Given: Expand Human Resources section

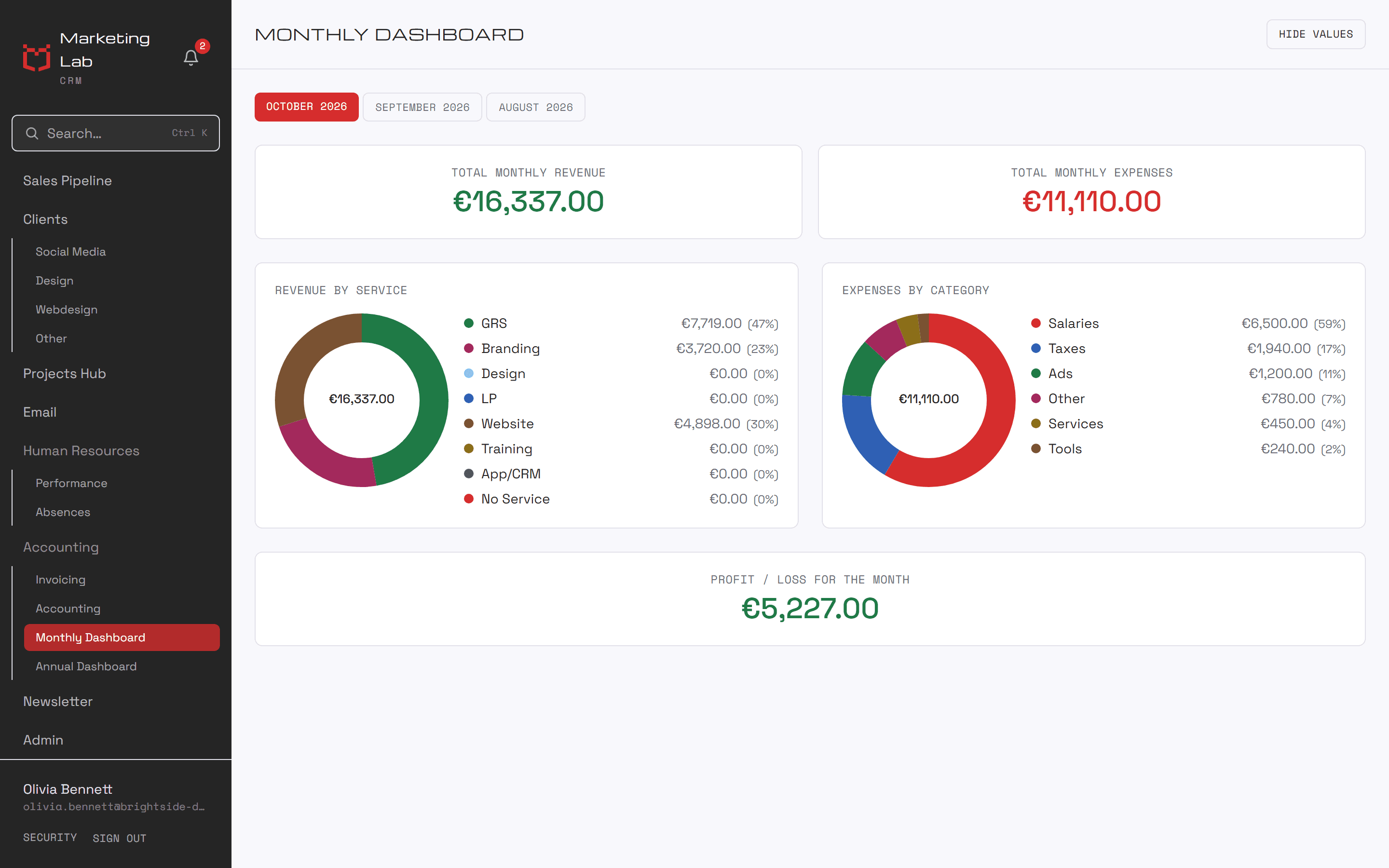Looking at the screenshot, I should point(82,451).
